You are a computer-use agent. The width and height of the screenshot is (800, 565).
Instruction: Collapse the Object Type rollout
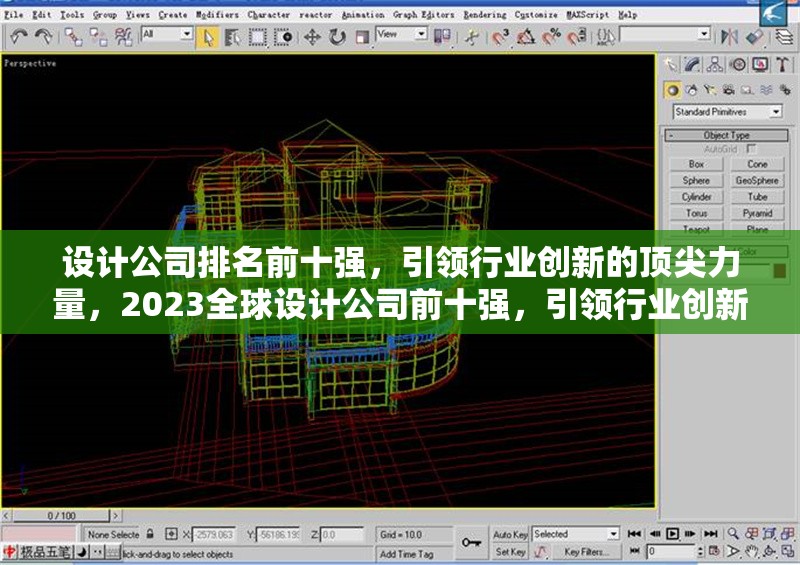726,135
